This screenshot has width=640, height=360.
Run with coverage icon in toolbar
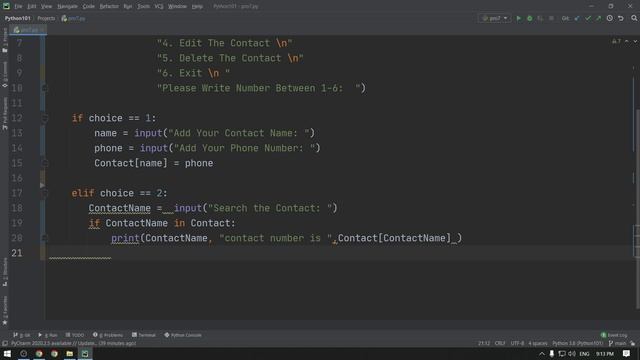pos(540,18)
